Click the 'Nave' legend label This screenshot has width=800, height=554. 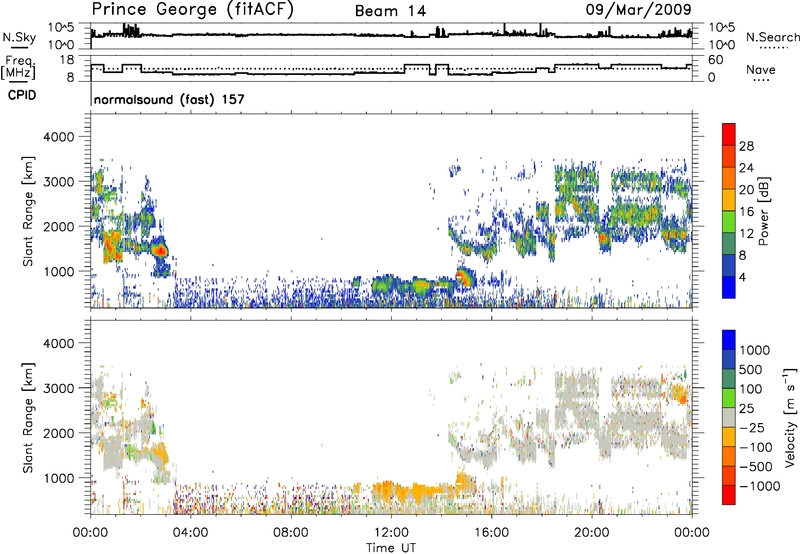pyautogui.click(x=761, y=69)
